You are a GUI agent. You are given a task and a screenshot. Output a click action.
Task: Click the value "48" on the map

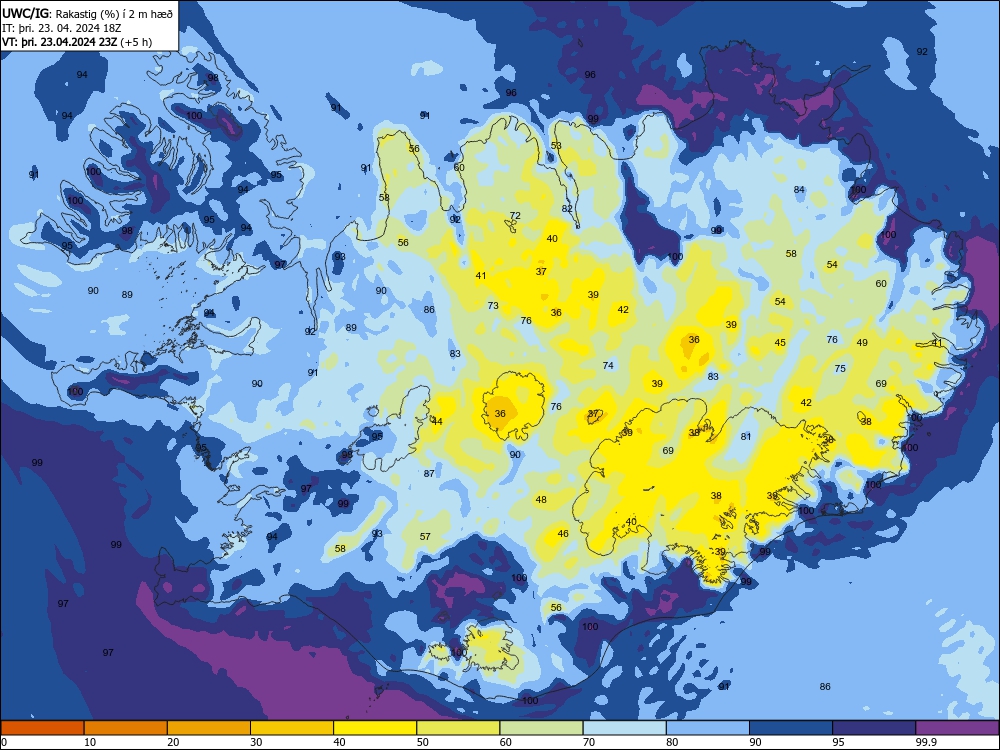pos(541,500)
